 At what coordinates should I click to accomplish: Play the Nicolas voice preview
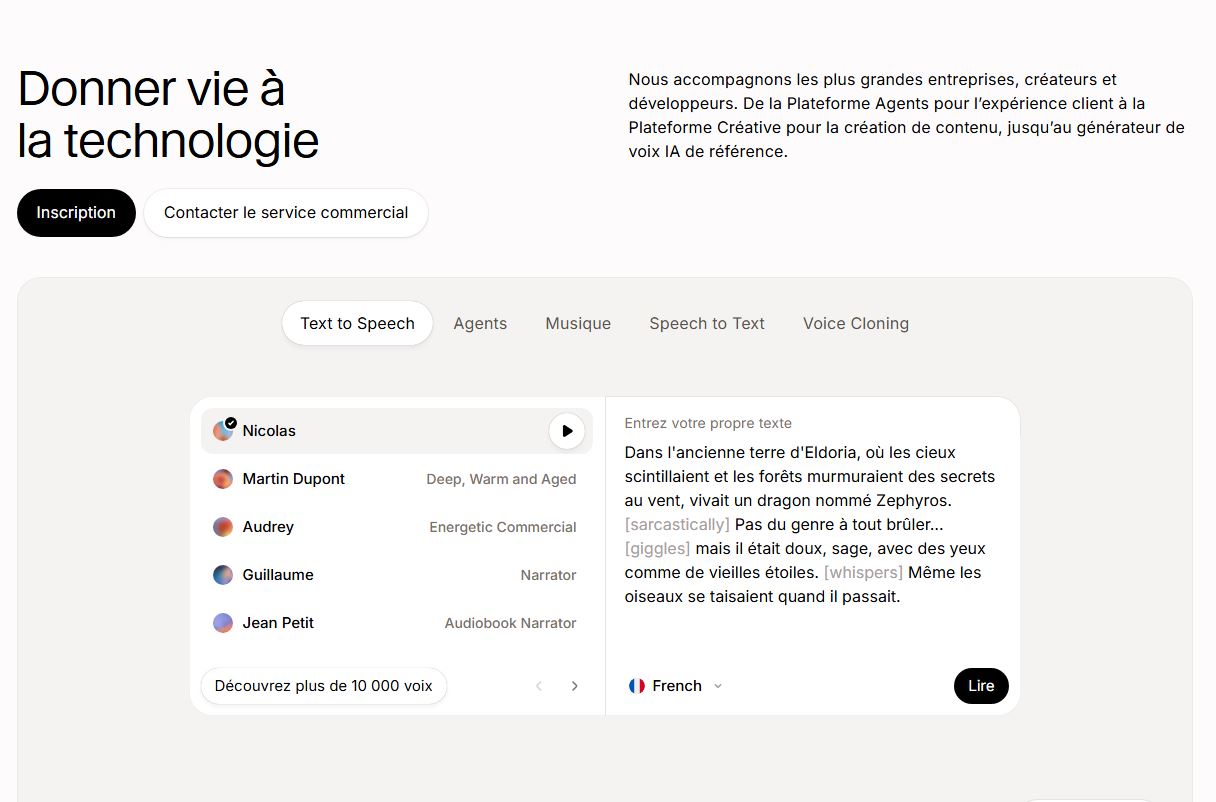(567, 431)
